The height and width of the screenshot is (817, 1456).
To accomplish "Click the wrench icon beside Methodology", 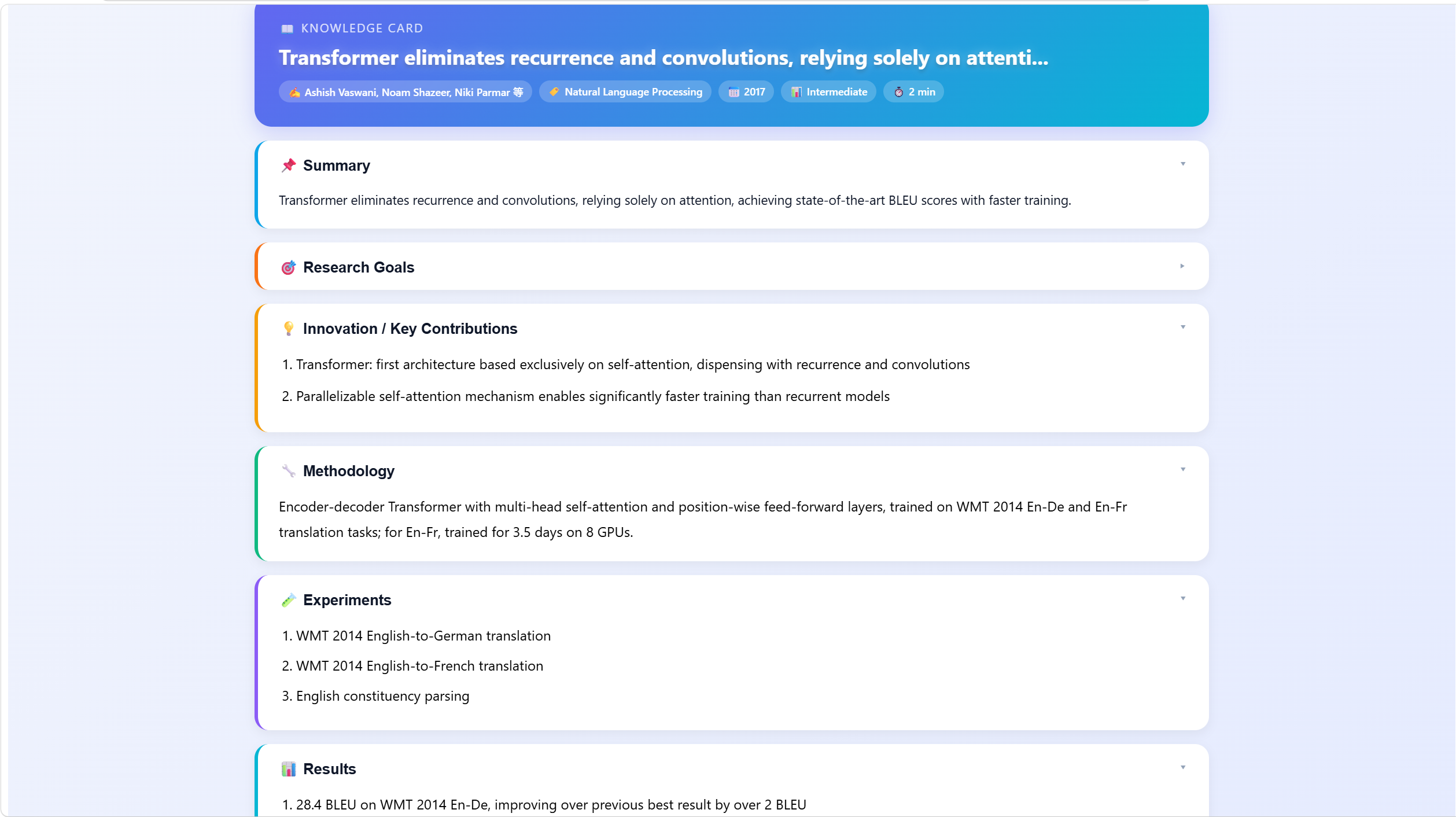I will (289, 471).
